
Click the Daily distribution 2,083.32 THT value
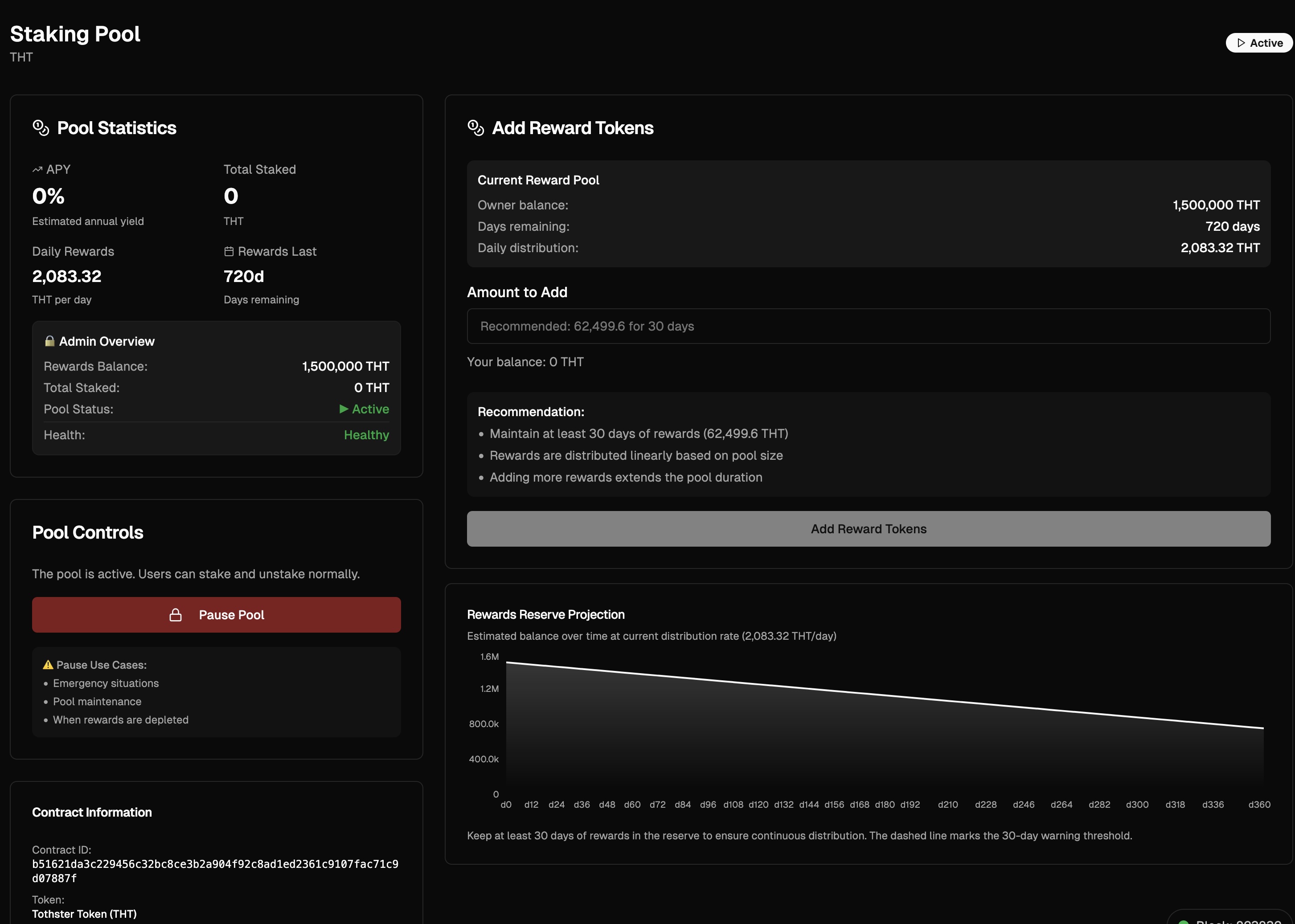click(1220, 248)
